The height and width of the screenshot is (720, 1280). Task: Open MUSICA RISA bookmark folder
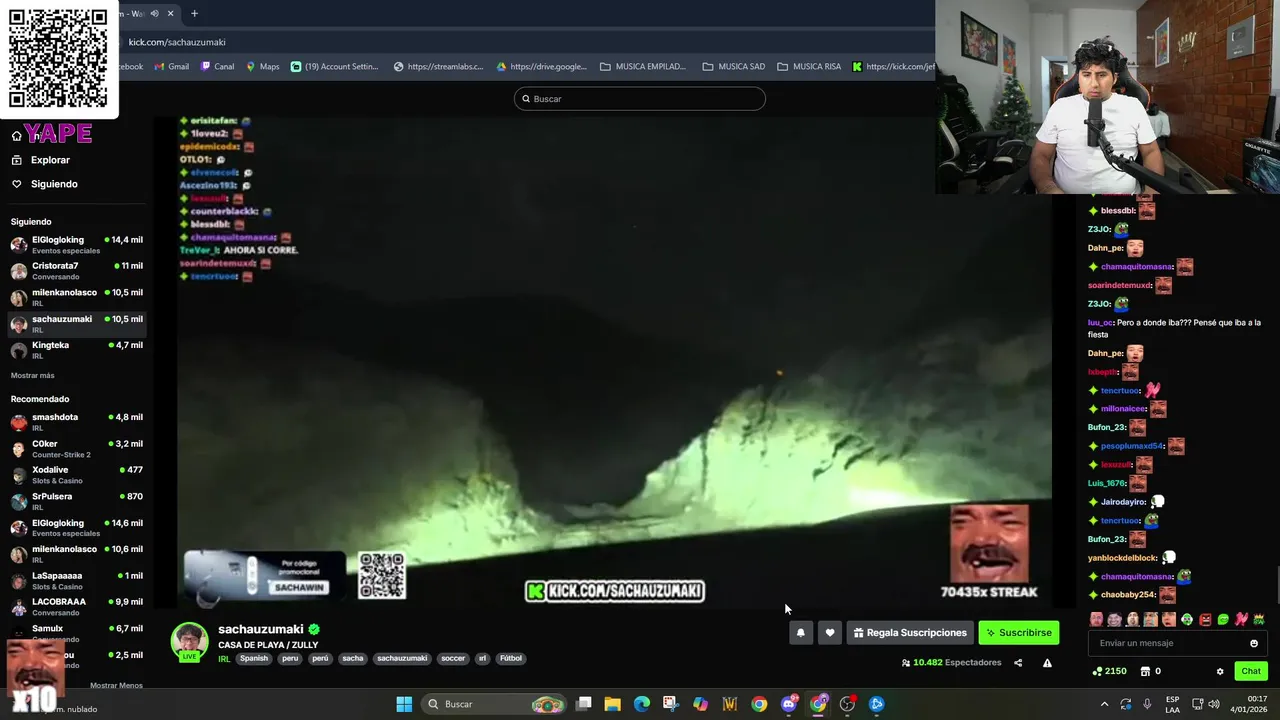[x=809, y=67]
